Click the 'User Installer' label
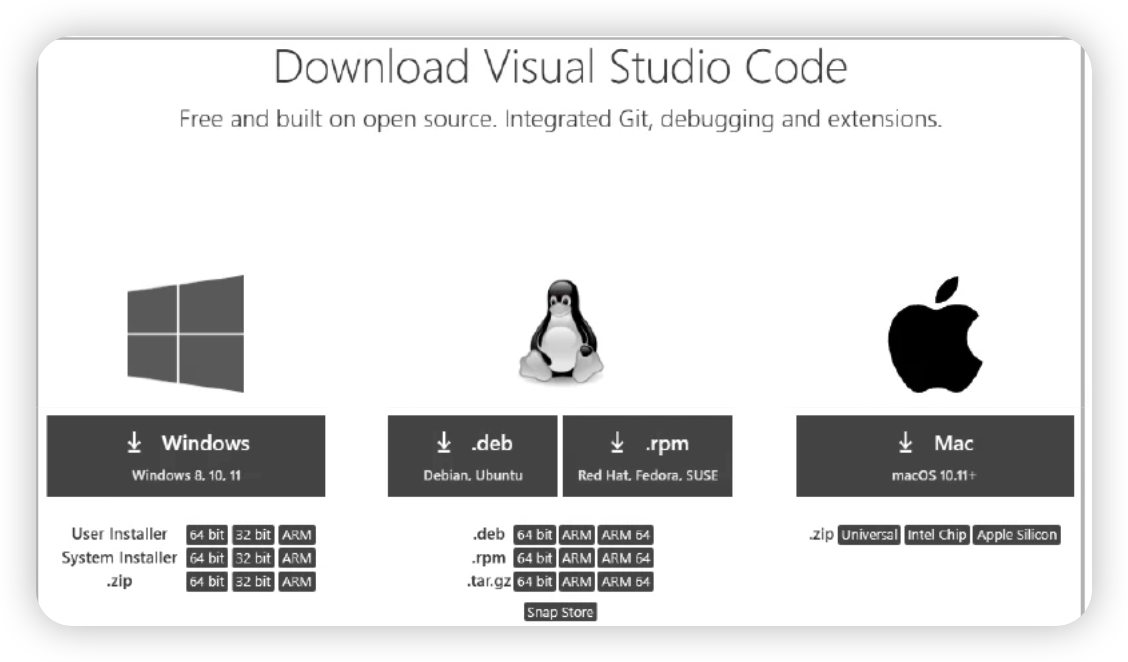1128x662 pixels. tap(119, 534)
